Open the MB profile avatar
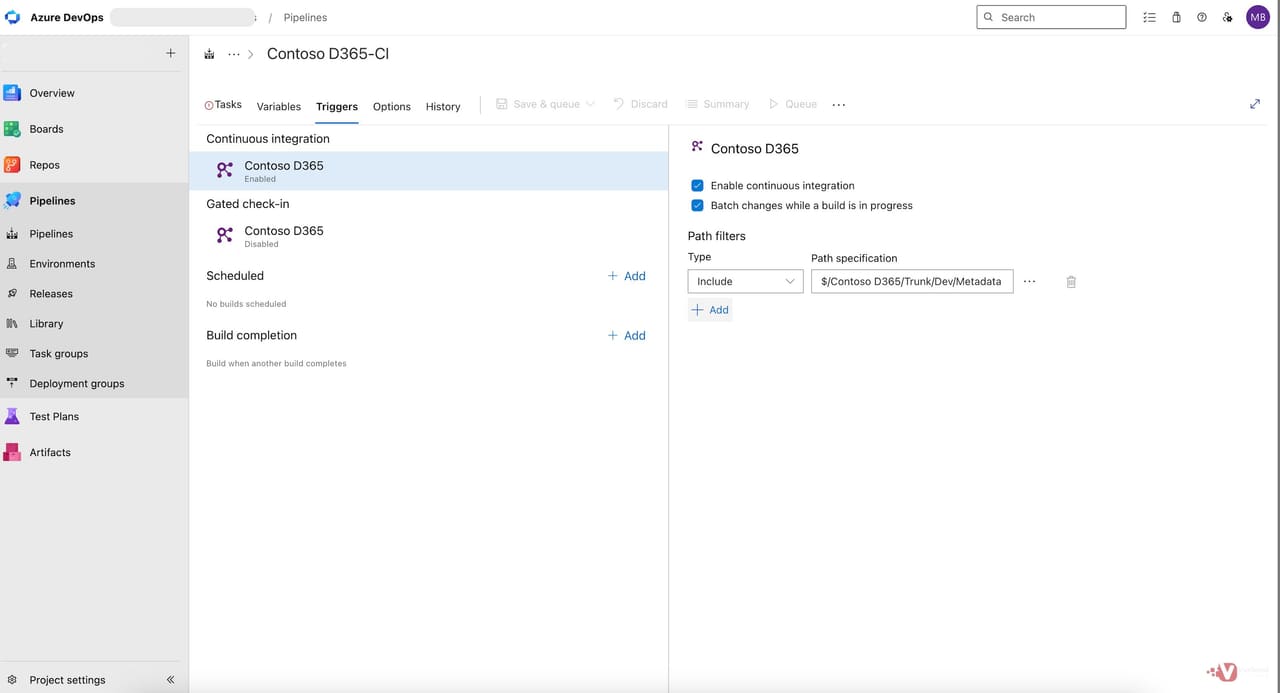 pyautogui.click(x=1258, y=17)
